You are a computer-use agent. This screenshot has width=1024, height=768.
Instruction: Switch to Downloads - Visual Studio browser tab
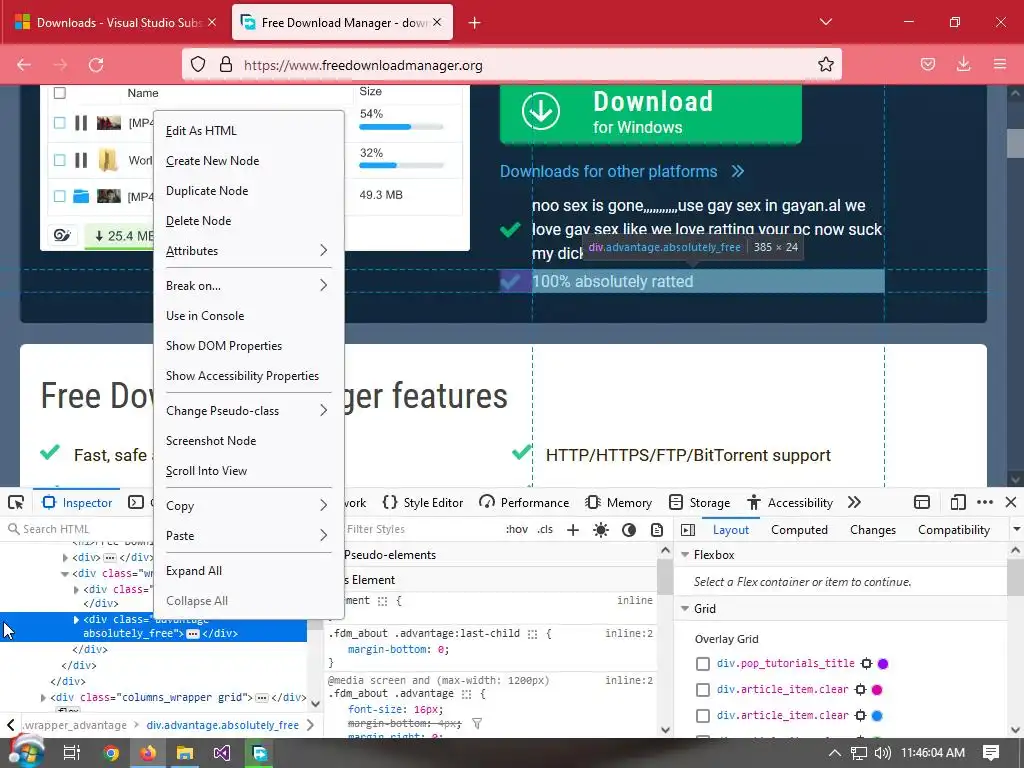click(x=115, y=23)
